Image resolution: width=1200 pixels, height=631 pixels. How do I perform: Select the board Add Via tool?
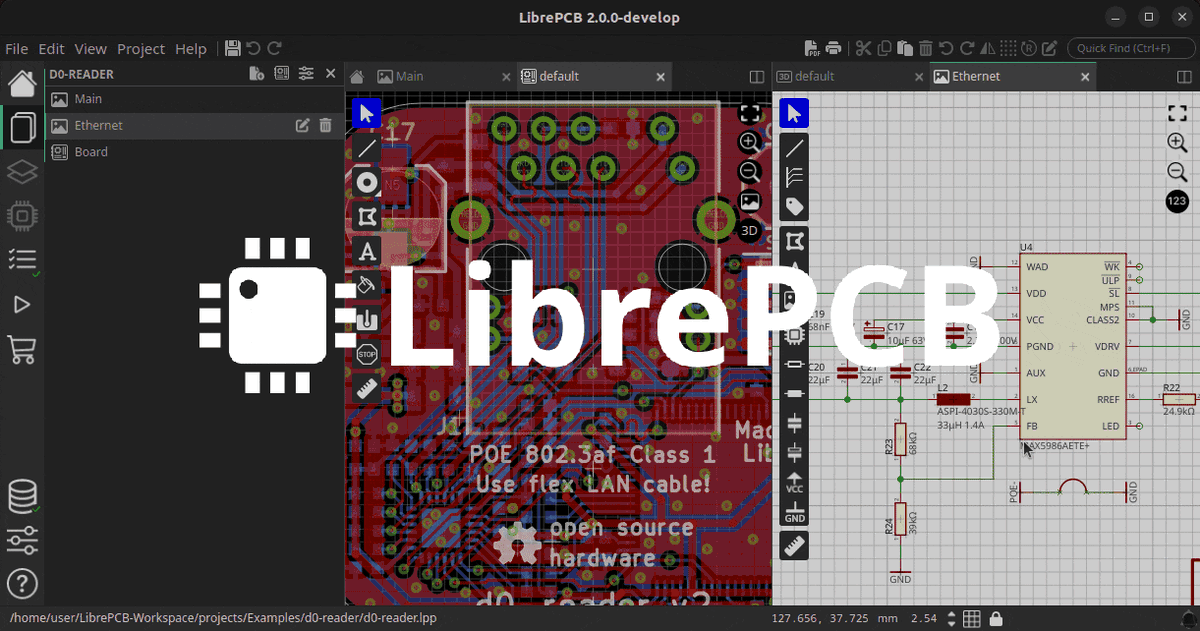(x=367, y=182)
